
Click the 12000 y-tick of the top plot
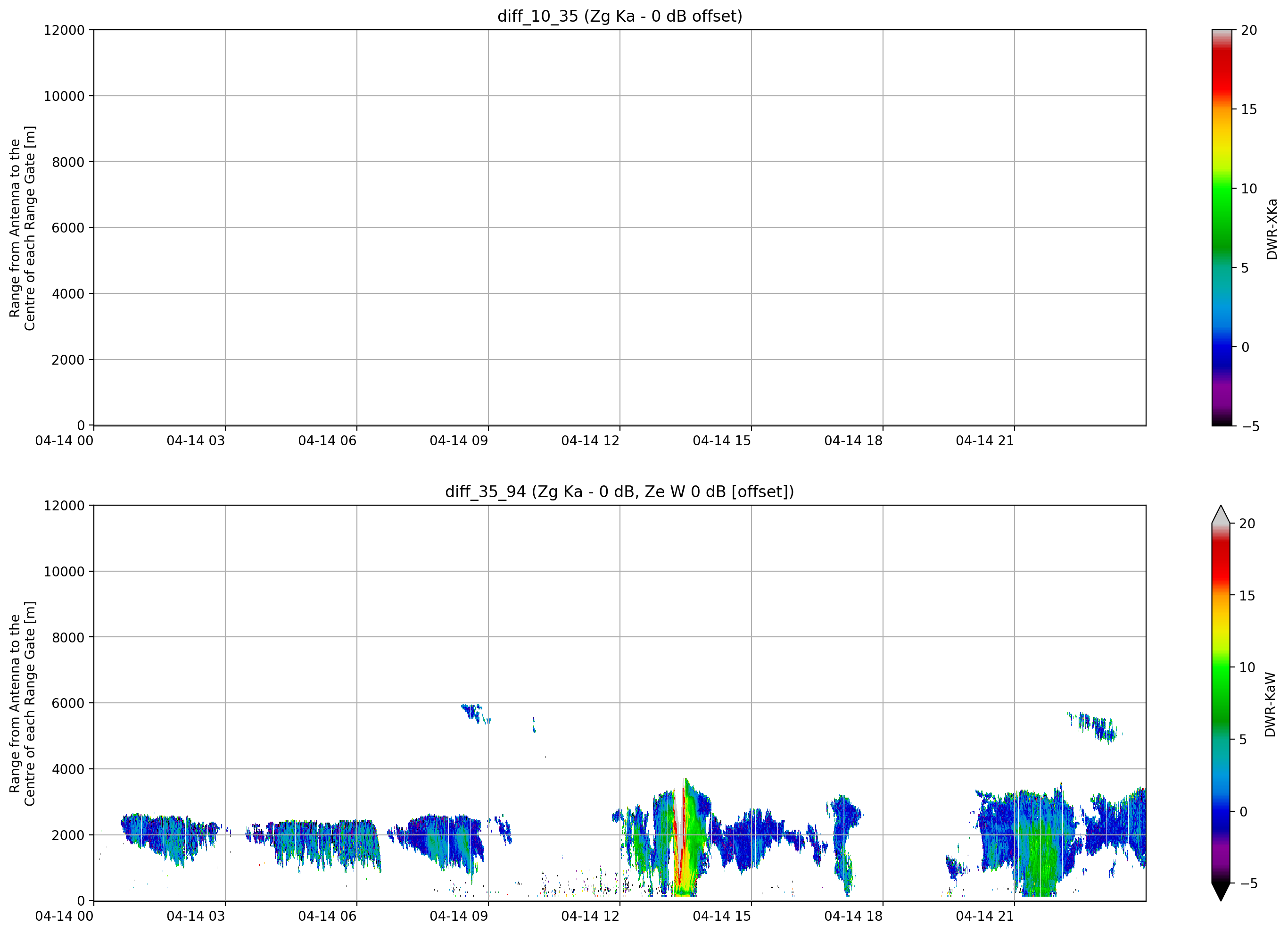64,30
